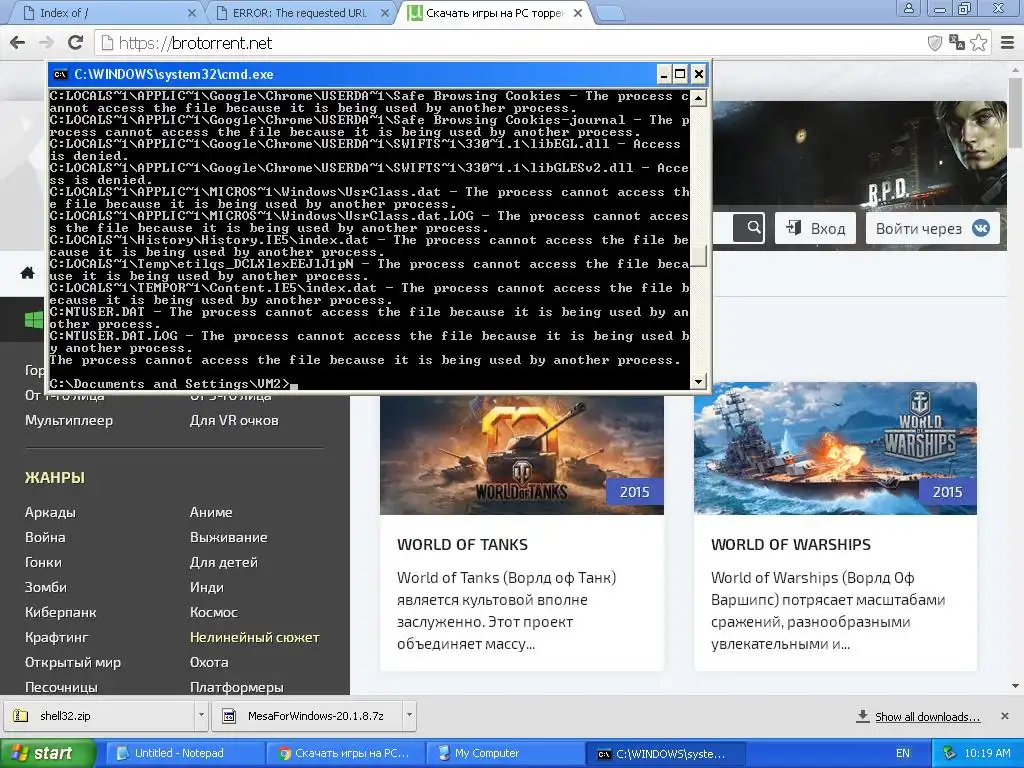This screenshot has height=768, width=1024.
Task: Open the World of Tanks thumbnail image
Action: pos(522,453)
